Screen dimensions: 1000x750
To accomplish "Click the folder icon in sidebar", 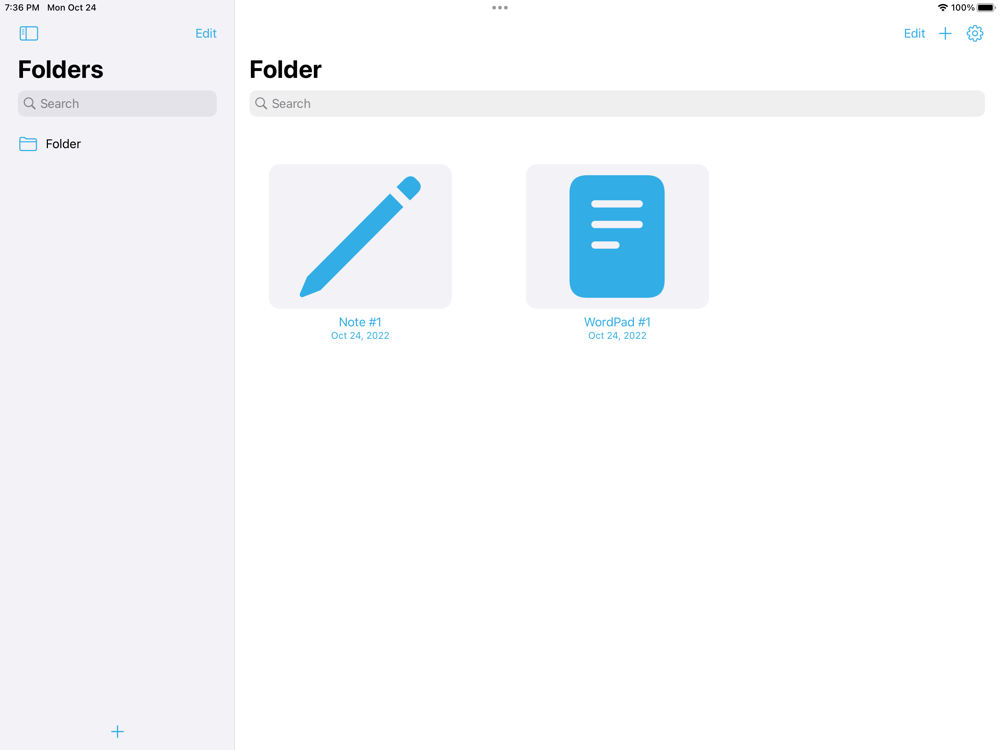I will 28,143.
